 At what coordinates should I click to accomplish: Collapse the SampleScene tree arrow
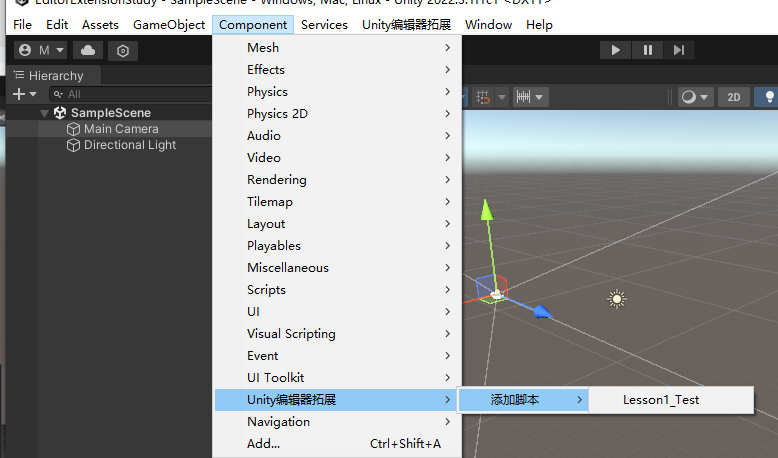[x=45, y=113]
